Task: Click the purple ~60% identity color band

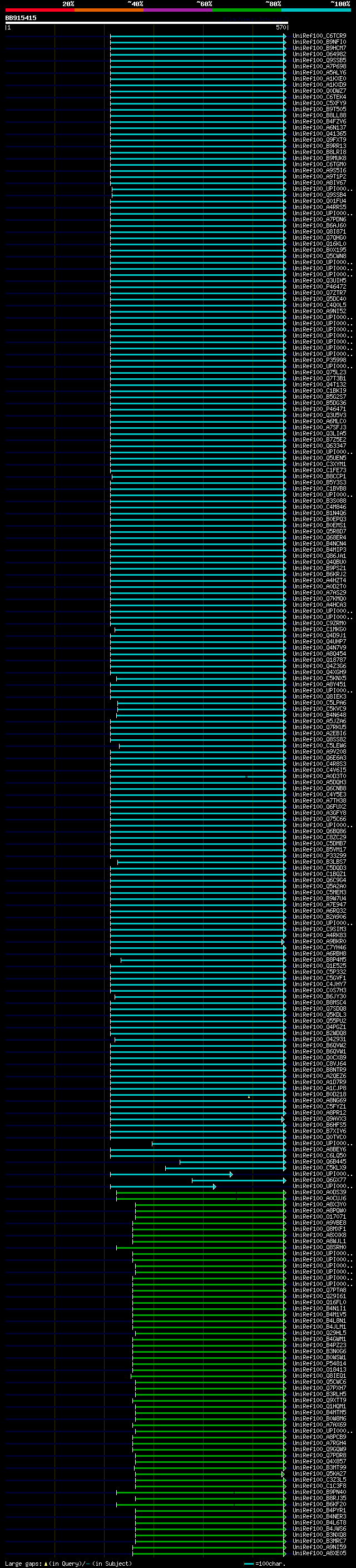Action: [x=179, y=10]
